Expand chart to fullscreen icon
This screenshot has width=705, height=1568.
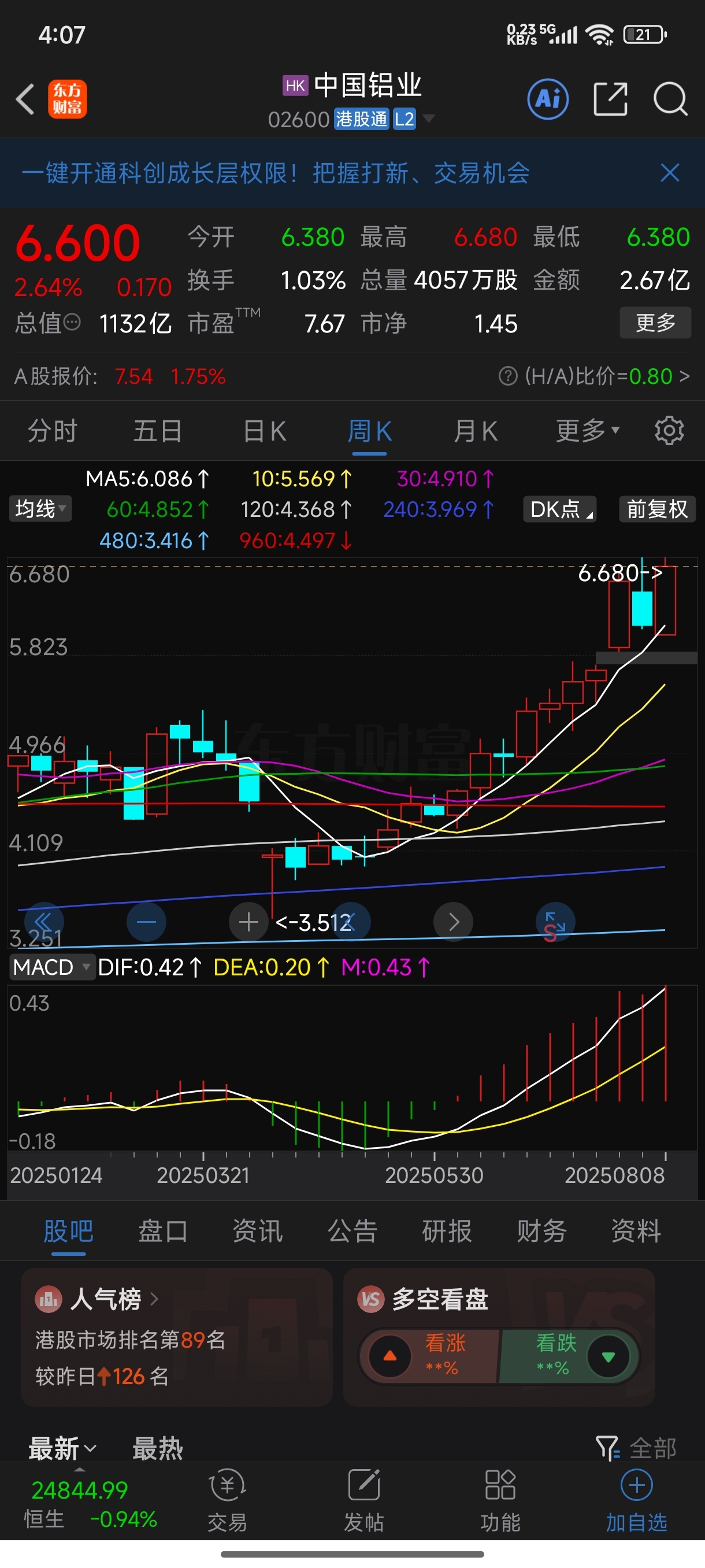pyautogui.click(x=555, y=922)
